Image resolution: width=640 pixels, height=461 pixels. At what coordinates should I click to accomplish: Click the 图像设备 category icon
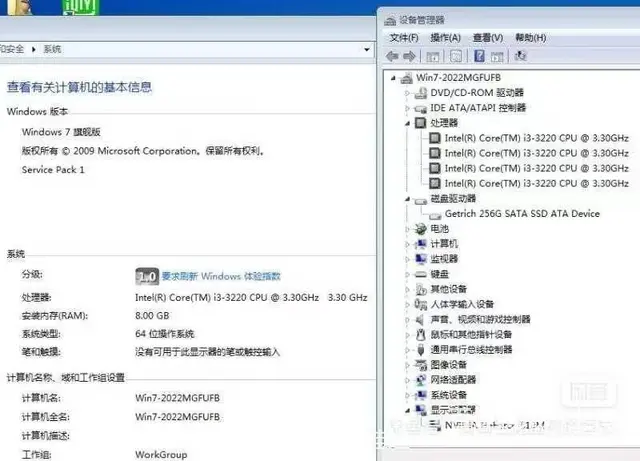pos(420,365)
